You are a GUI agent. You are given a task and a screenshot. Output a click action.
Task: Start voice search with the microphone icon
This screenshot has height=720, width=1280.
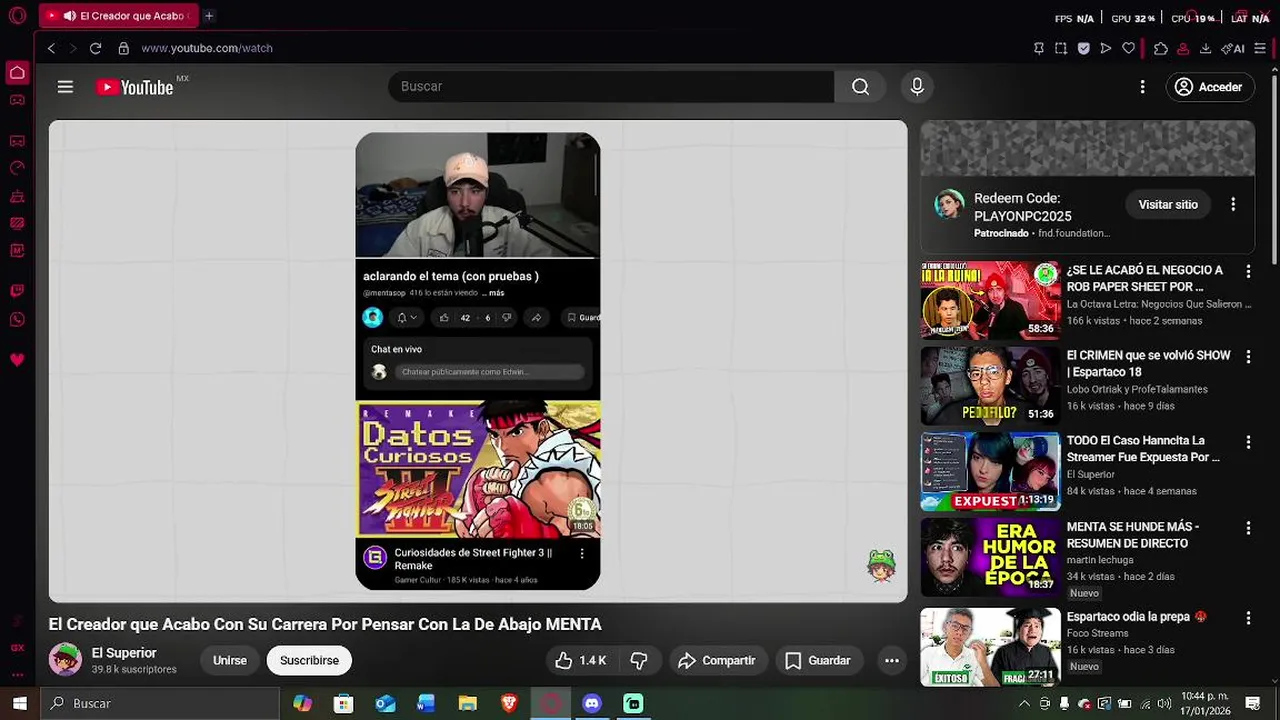(917, 87)
